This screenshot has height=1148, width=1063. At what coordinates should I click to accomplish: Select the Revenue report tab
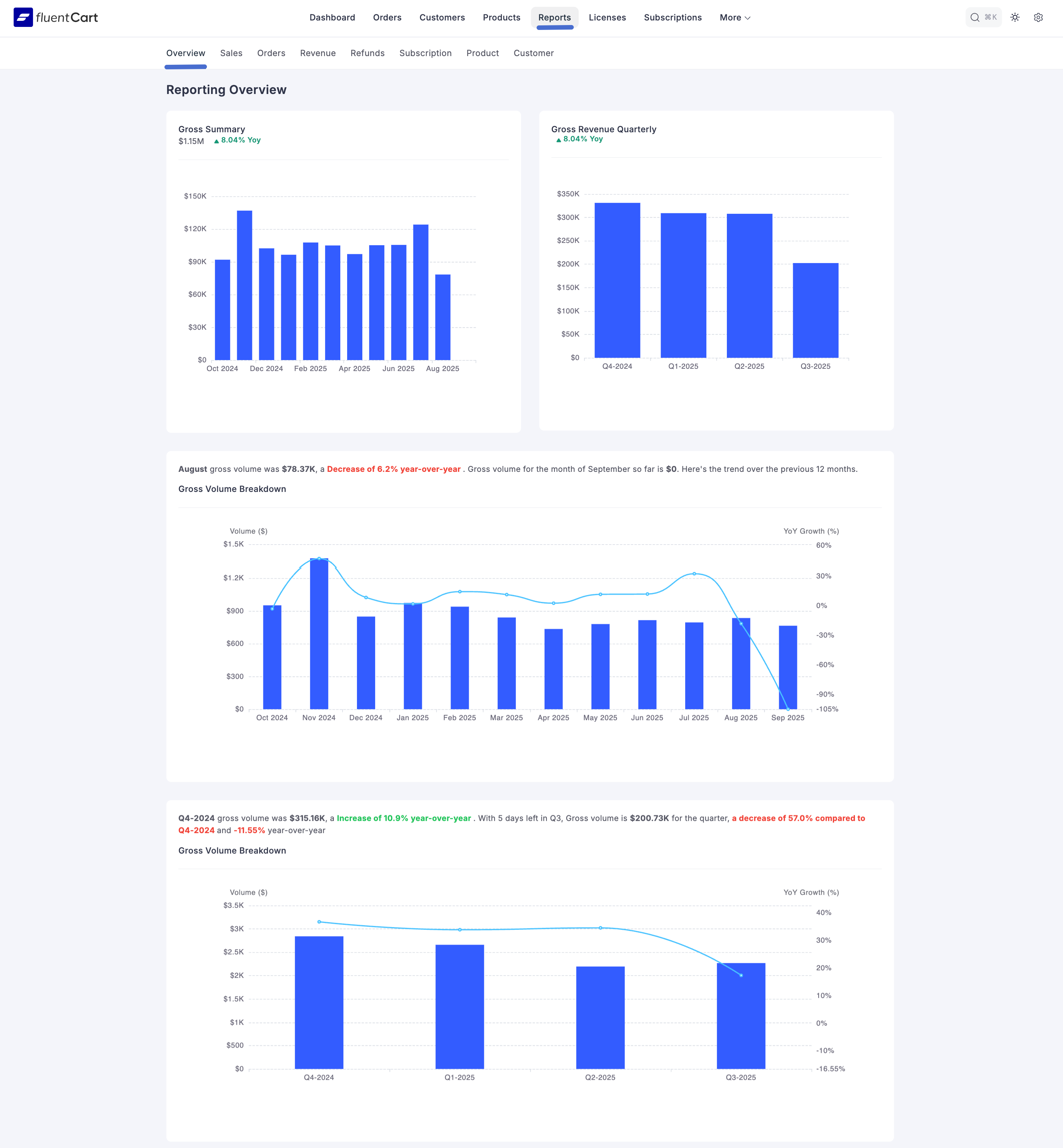coord(318,53)
